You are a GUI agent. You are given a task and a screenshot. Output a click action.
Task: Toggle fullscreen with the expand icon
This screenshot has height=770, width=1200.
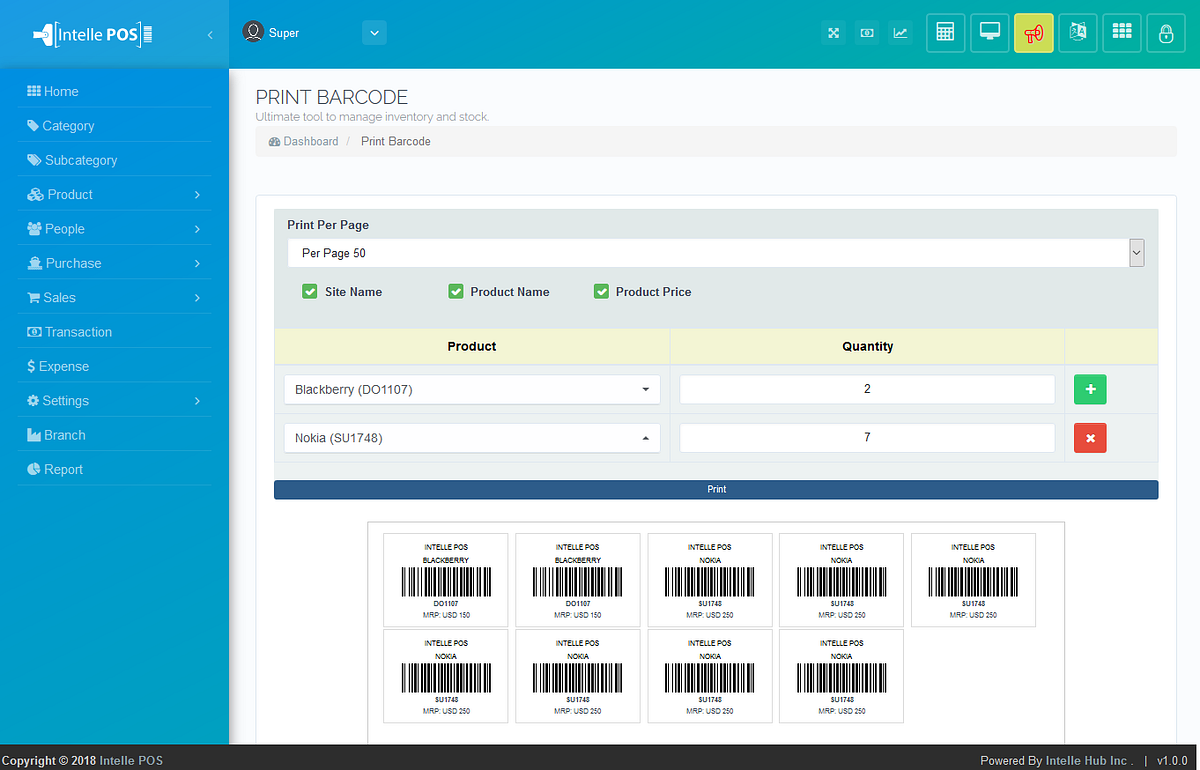[833, 32]
